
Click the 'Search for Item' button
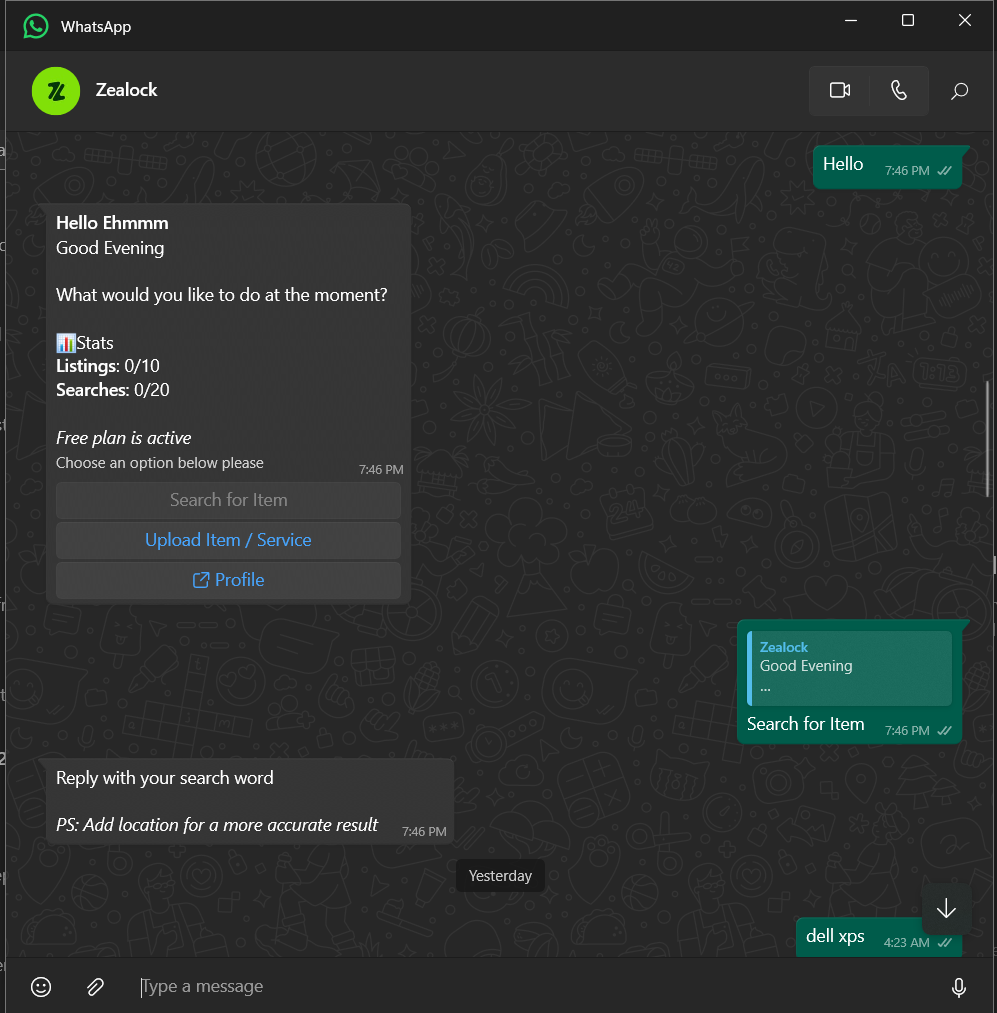tap(228, 500)
